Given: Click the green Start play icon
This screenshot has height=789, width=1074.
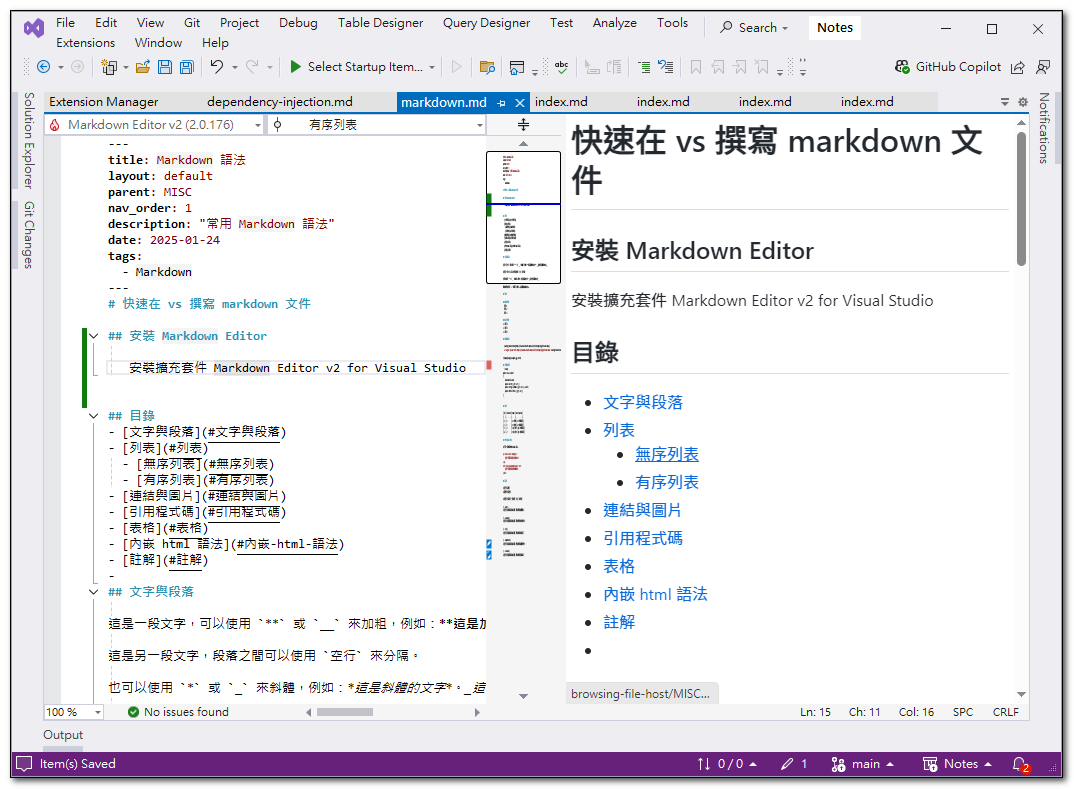Looking at the screenshot, I should [x=295, y=66].
